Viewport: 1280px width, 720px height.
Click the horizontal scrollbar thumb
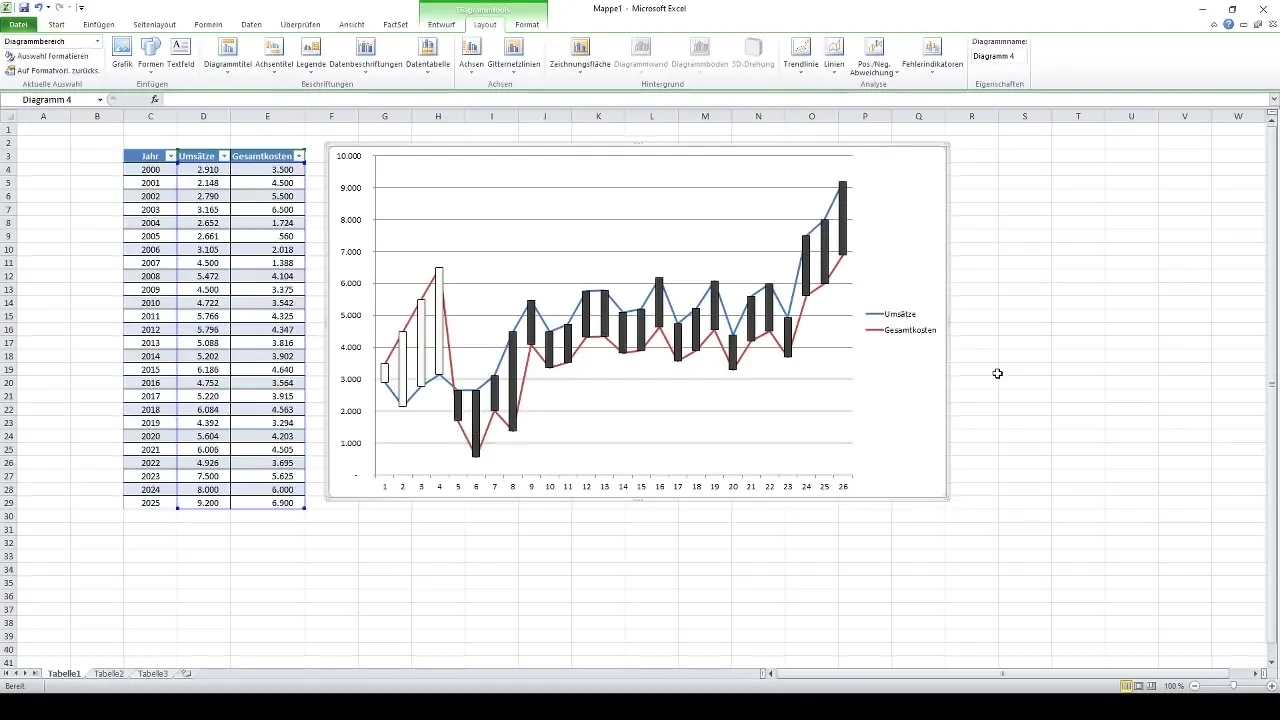point(1003,674)
